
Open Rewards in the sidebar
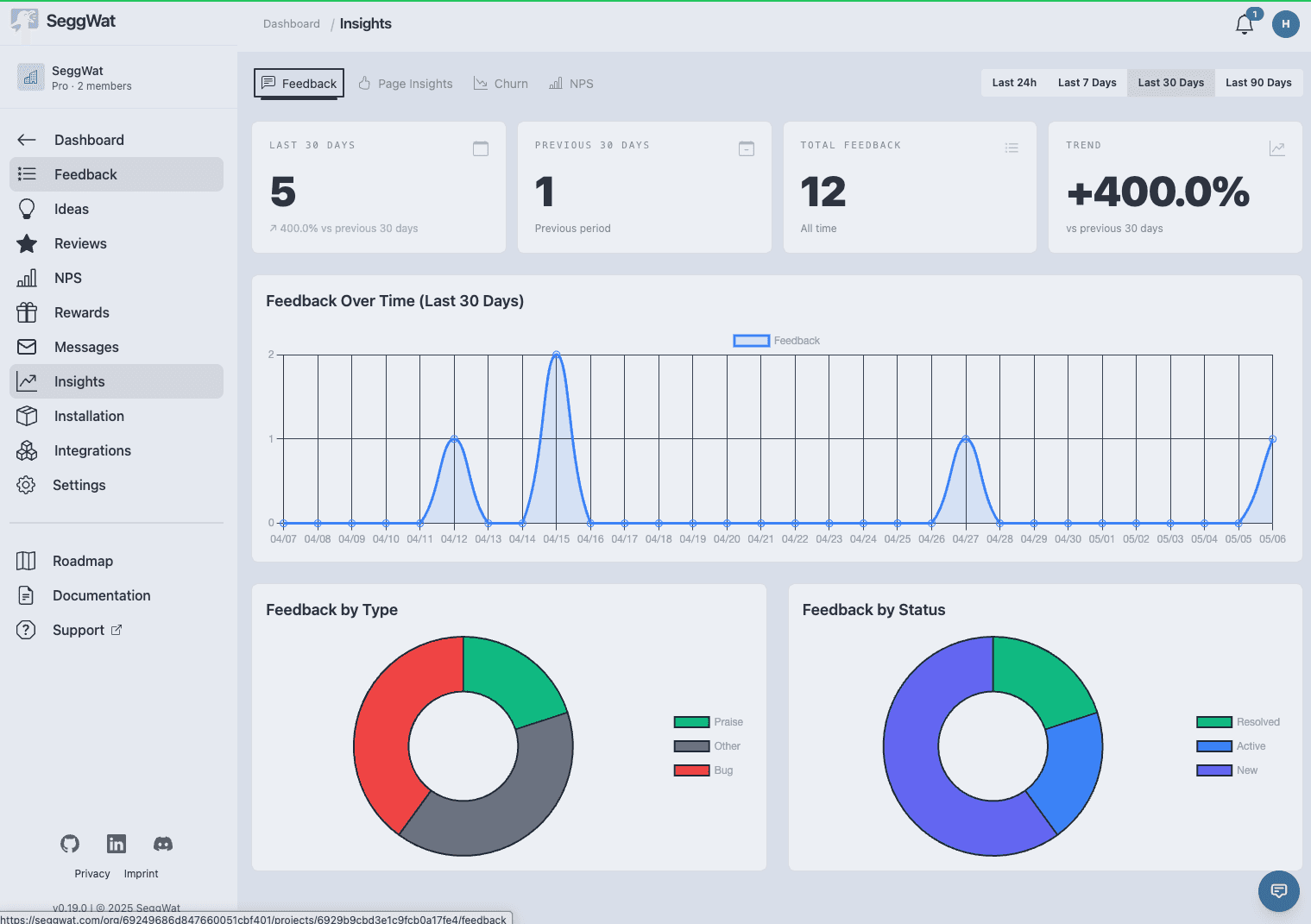coord(117,312)
